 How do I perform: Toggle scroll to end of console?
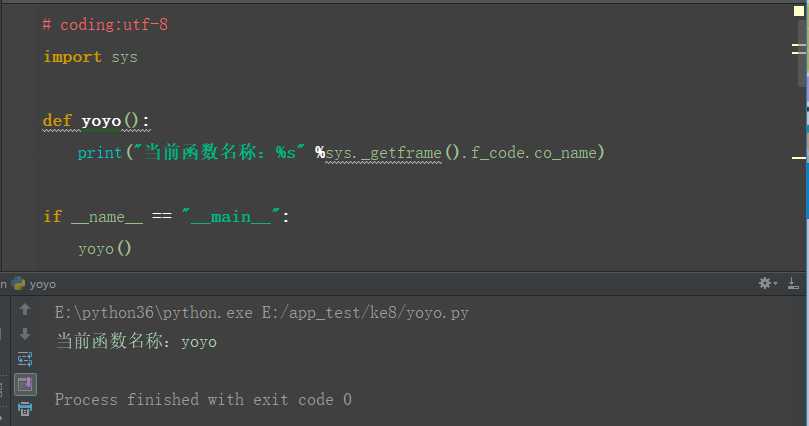pyautogui.click(x=25, y=384)
